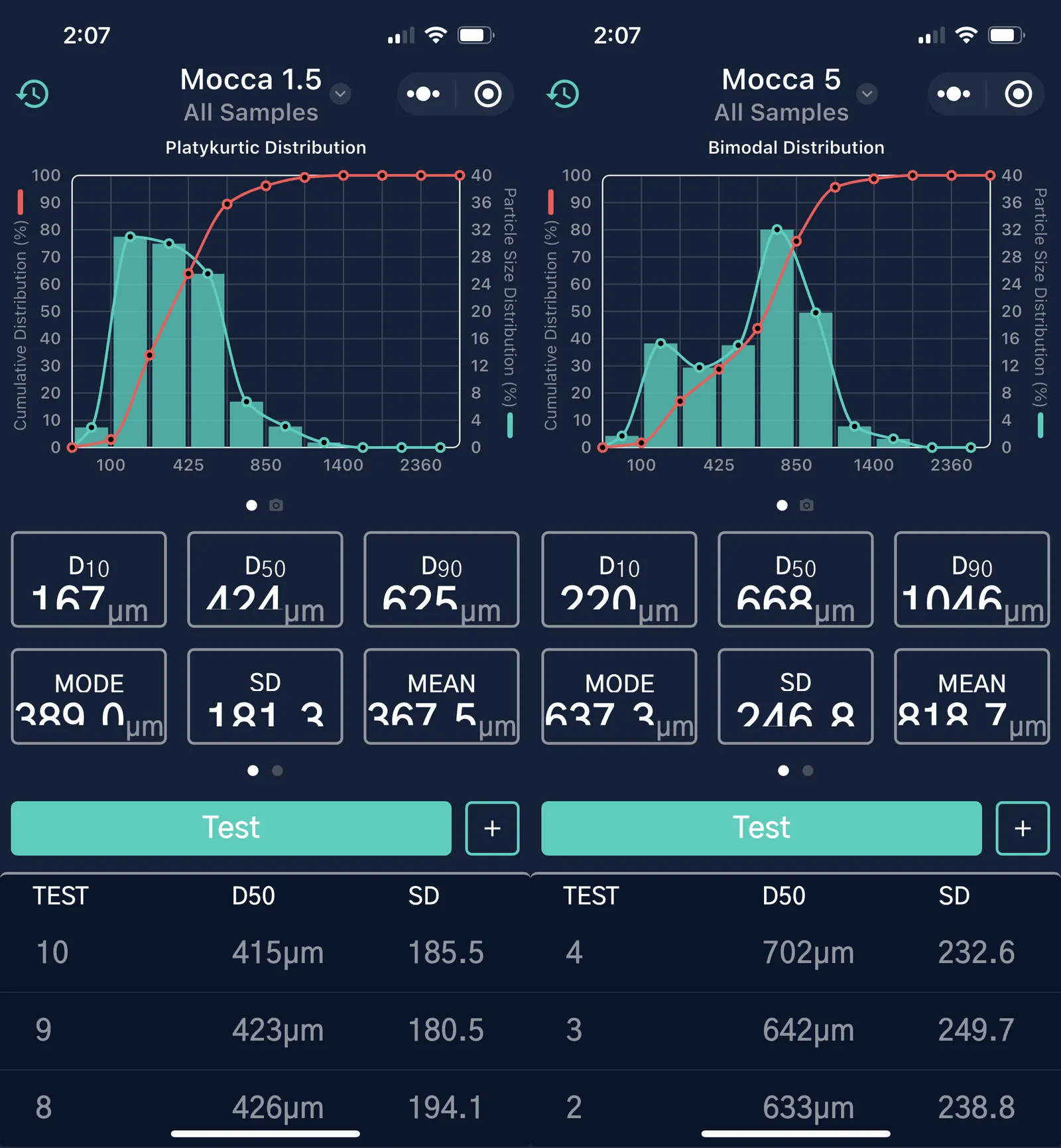This screenshot has width=1061, height=1148.
Task: Expand the Mocca 1.5 sample selector chevron
Action: [340, 95]
